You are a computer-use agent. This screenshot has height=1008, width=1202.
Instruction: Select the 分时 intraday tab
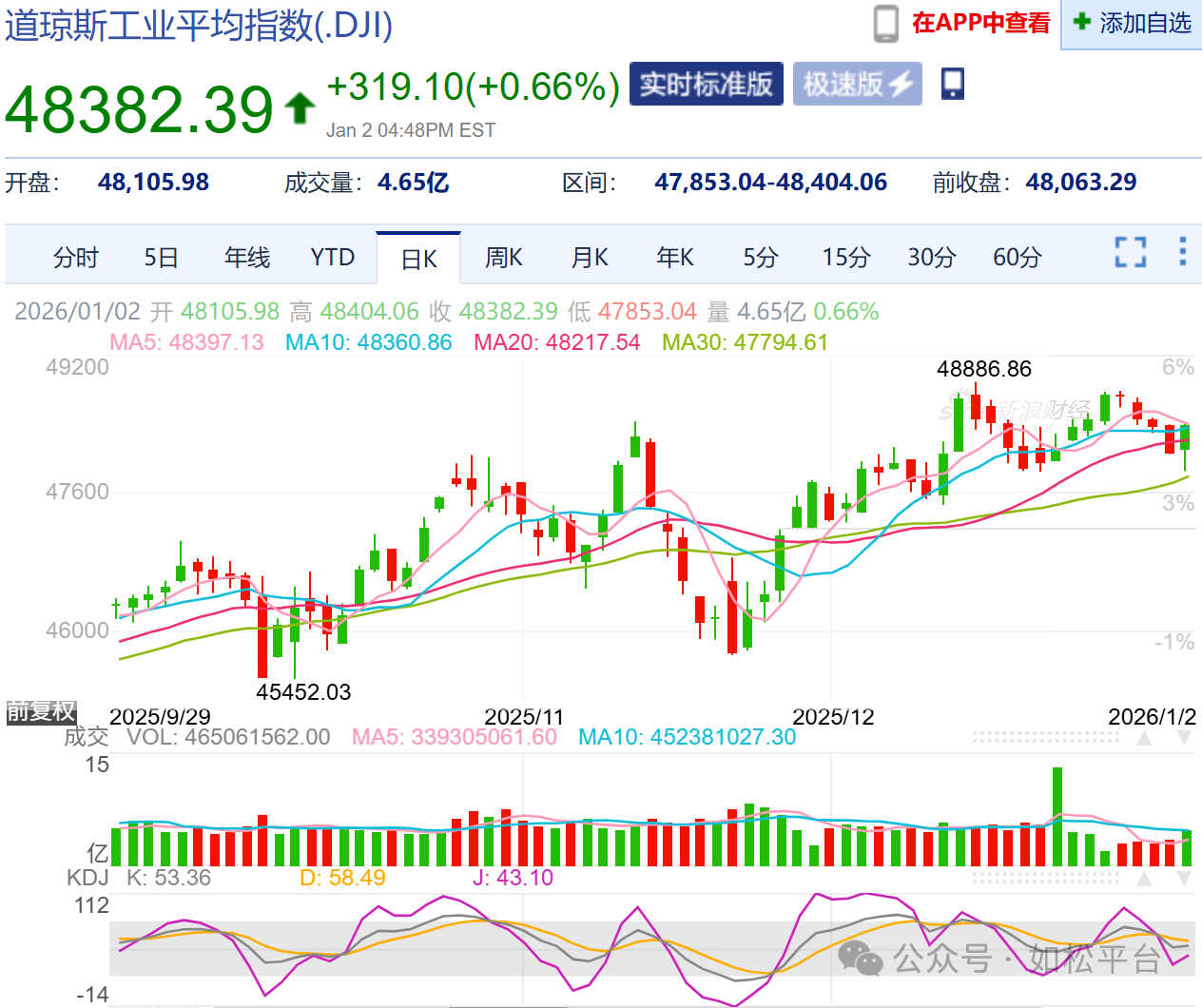click(x=75, y=258)
